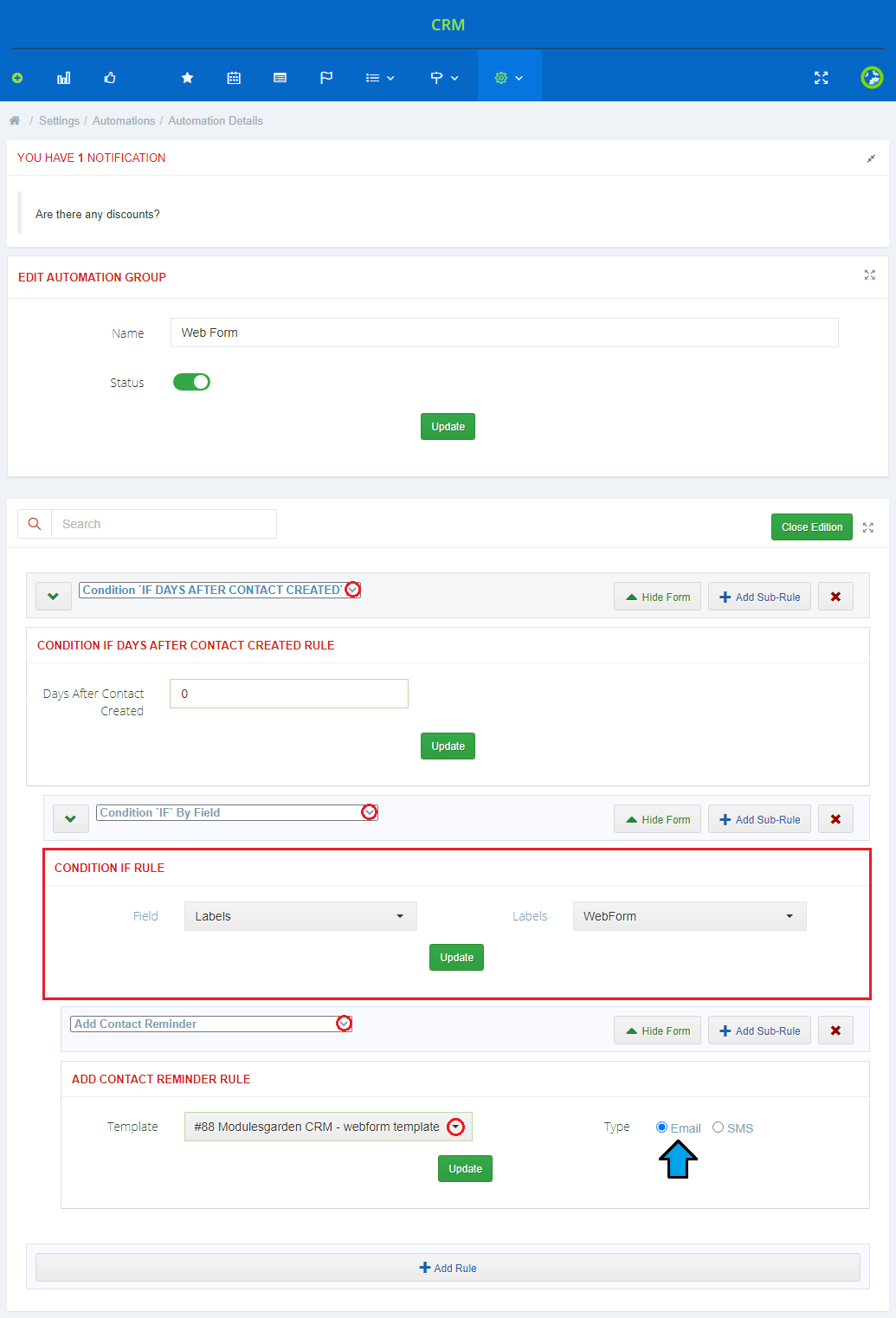Open the Field dropdown showing Labels
This screenshot has width=896, height=1318.
pyautogui.click(x=300, y=916)
